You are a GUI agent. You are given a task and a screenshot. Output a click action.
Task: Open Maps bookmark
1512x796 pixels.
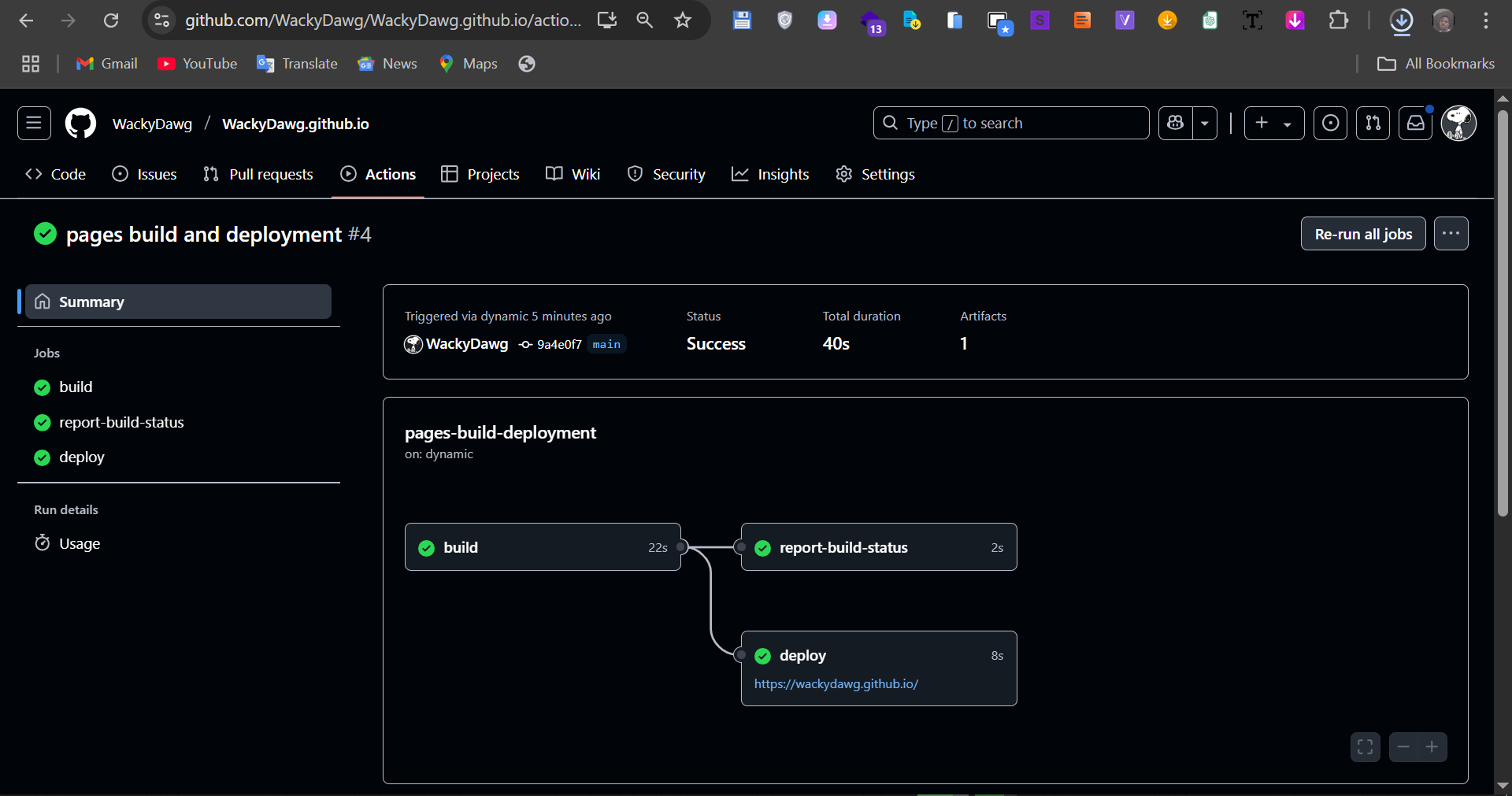(469, 64)
